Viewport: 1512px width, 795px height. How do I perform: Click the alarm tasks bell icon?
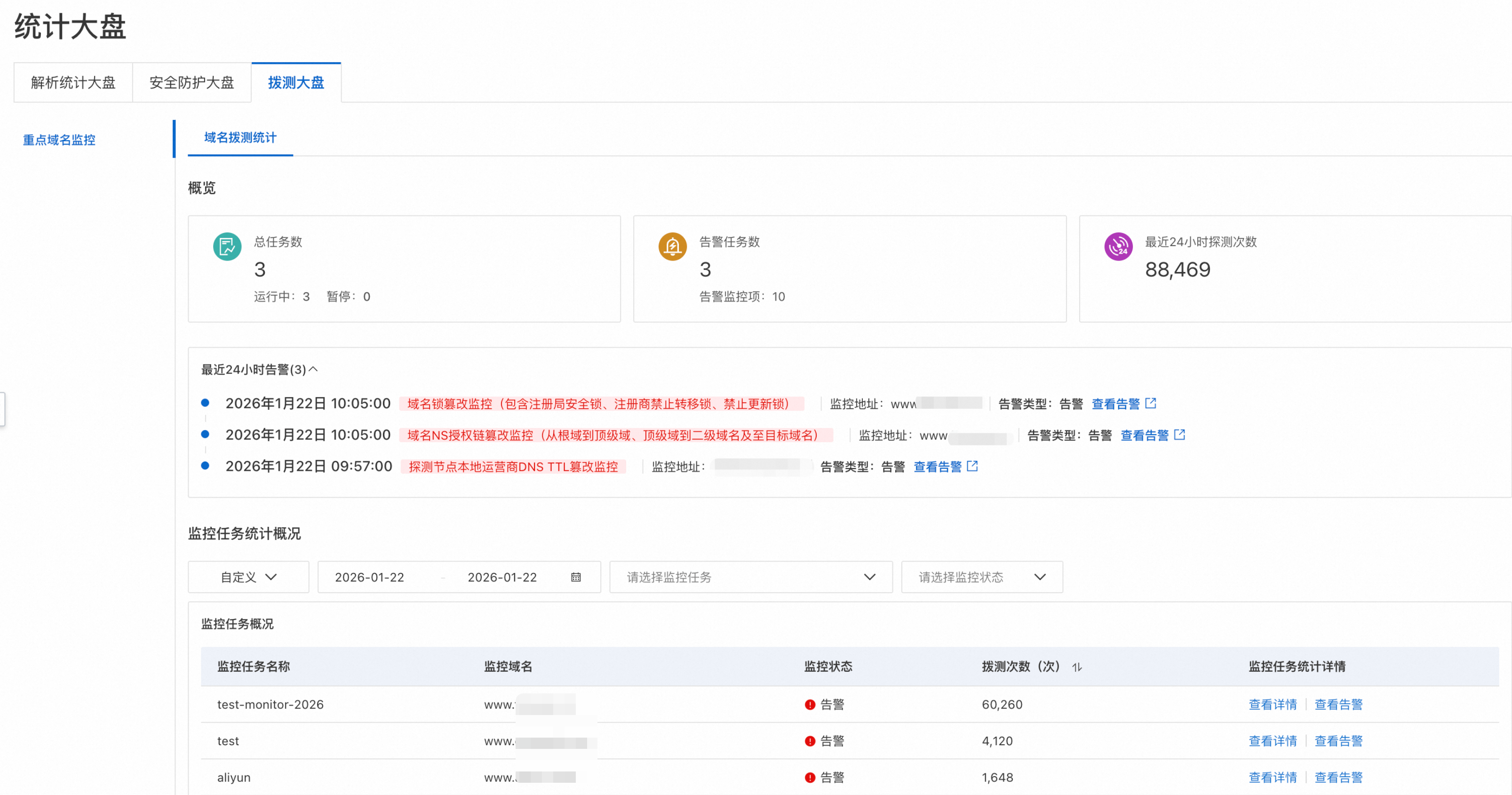tap(672, 247)
